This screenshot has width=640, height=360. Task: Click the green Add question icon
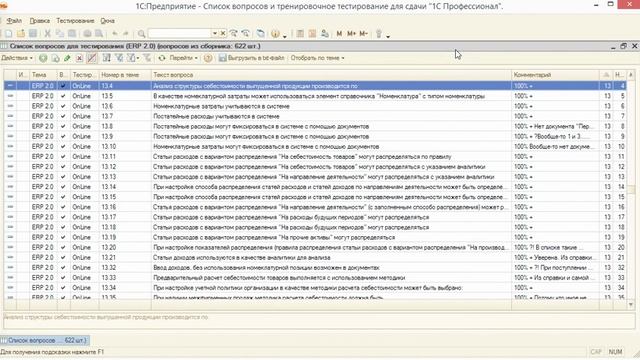pos(43,58)
